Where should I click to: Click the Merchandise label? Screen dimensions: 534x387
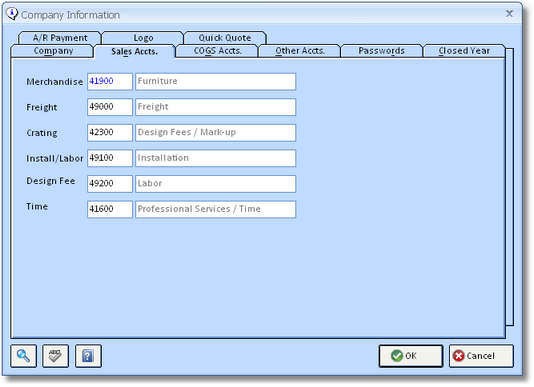[x=54, y=82]
